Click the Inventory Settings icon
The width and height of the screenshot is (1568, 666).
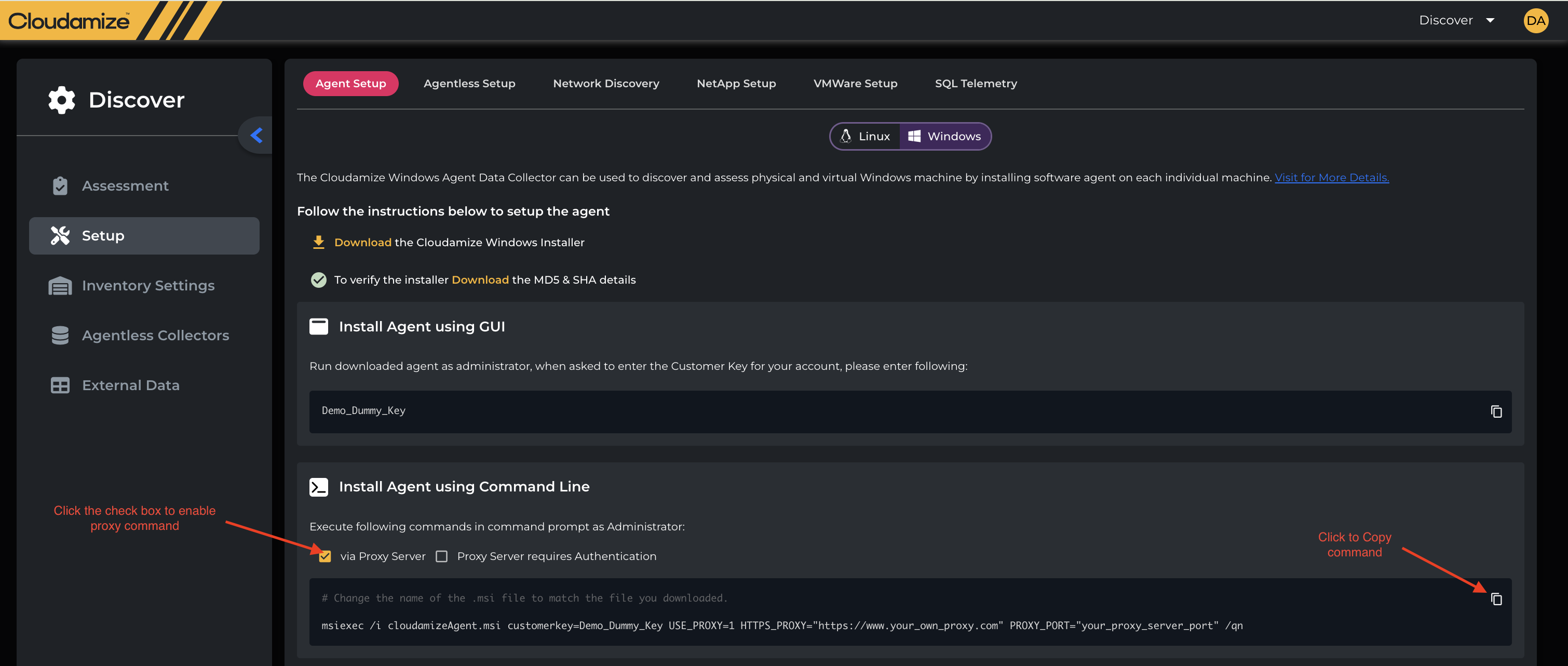point(60,286)
